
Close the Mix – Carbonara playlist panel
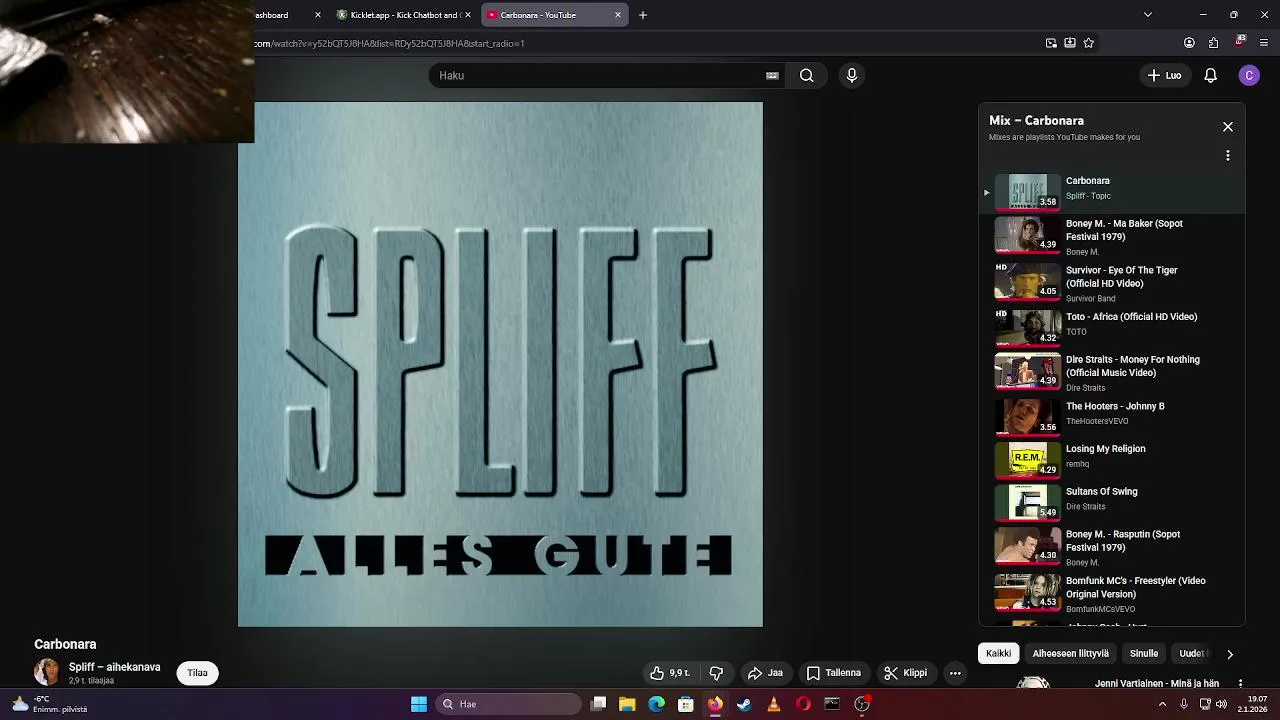click(1228, 127)
